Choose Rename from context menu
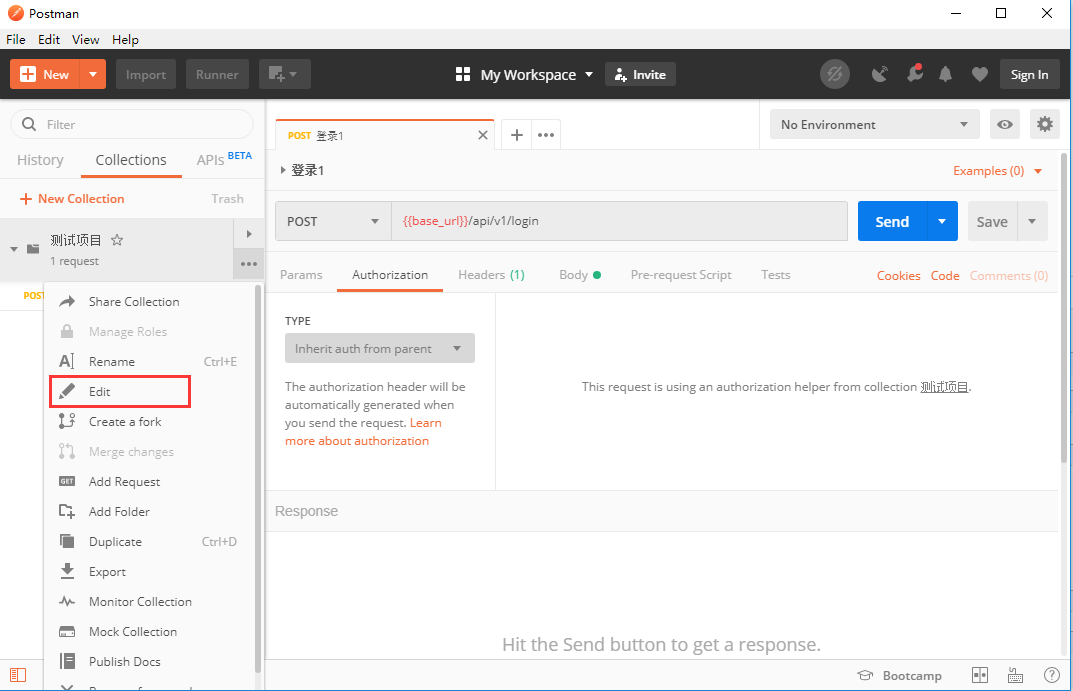 pyautogui.click(x=149, y=361)
